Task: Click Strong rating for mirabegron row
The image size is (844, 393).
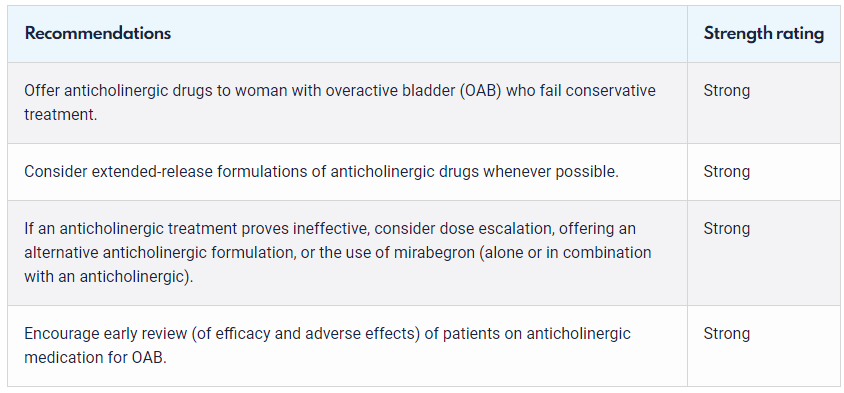Action: click(x=726, y=229)
